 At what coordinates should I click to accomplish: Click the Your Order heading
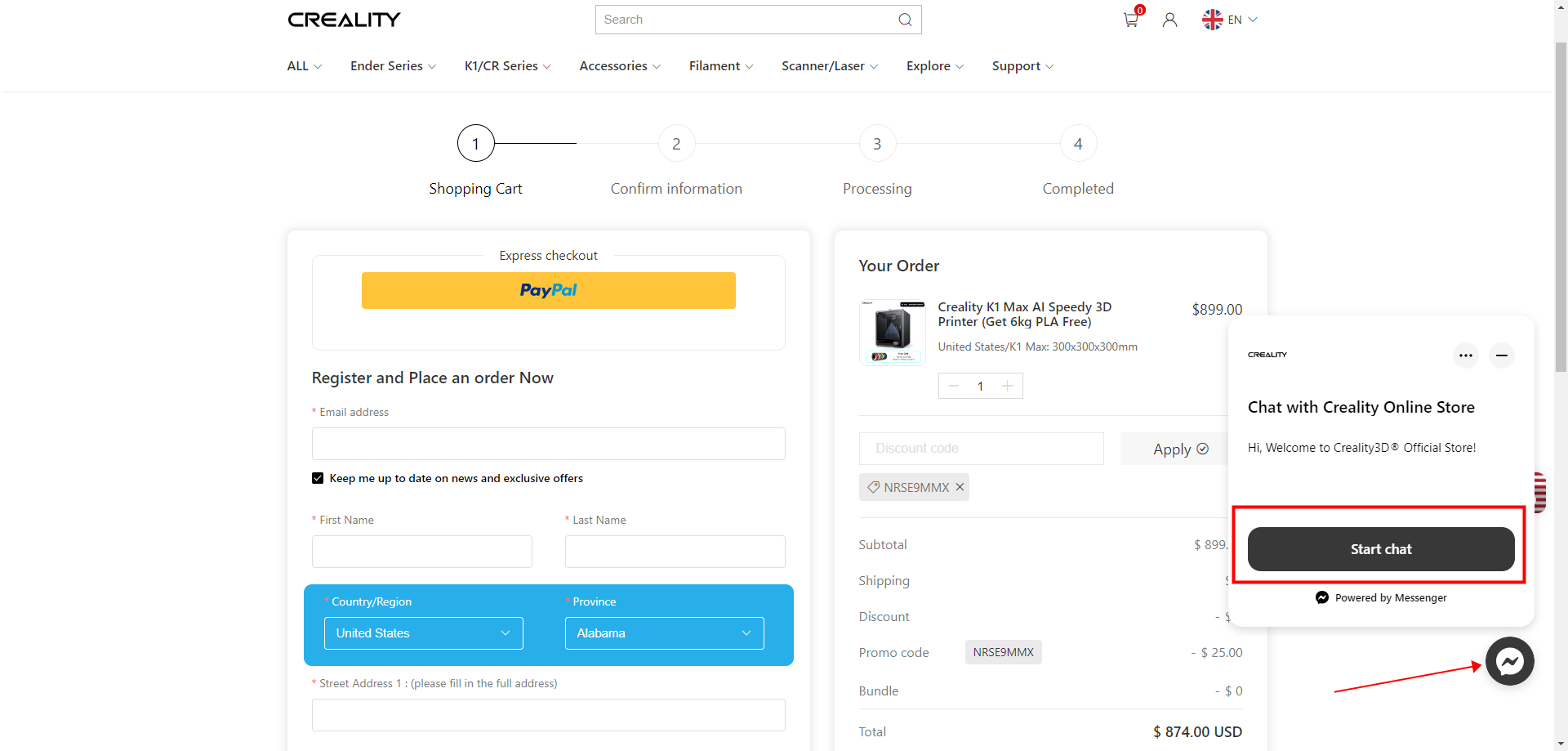(898, 266)
